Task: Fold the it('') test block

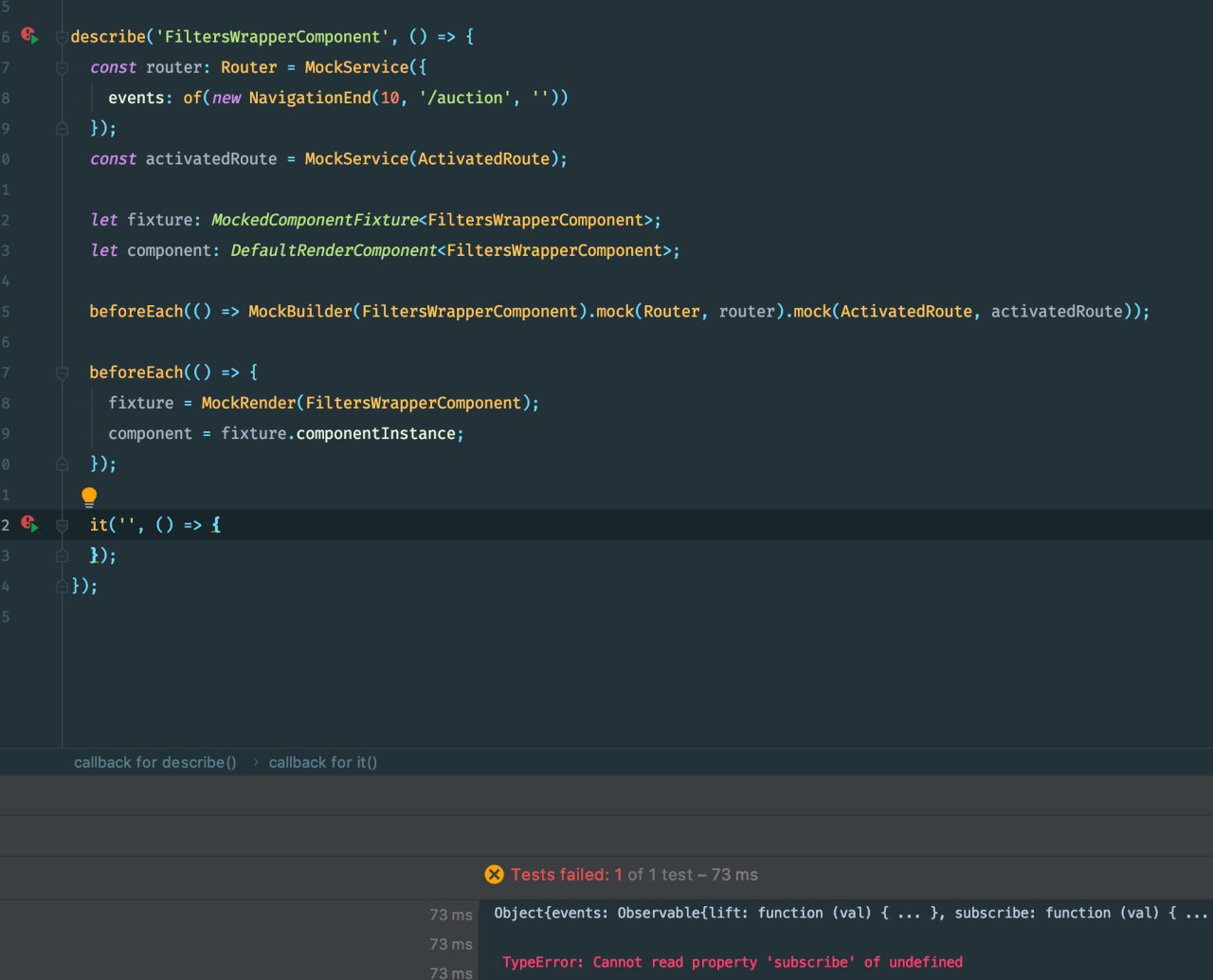Action: point(62,525)
